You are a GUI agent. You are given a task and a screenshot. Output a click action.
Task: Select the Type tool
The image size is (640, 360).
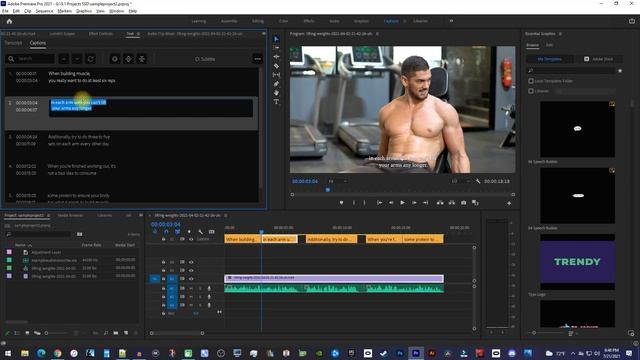(276, 102)
